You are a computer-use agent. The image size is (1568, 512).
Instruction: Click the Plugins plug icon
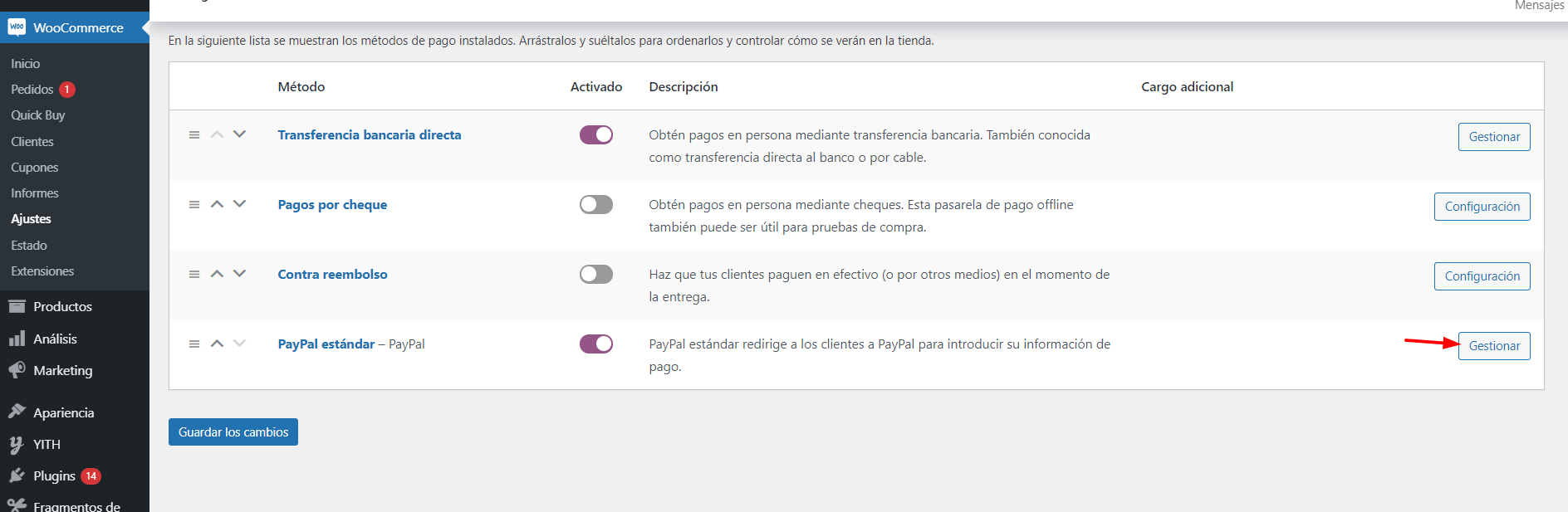pos(17,475)
